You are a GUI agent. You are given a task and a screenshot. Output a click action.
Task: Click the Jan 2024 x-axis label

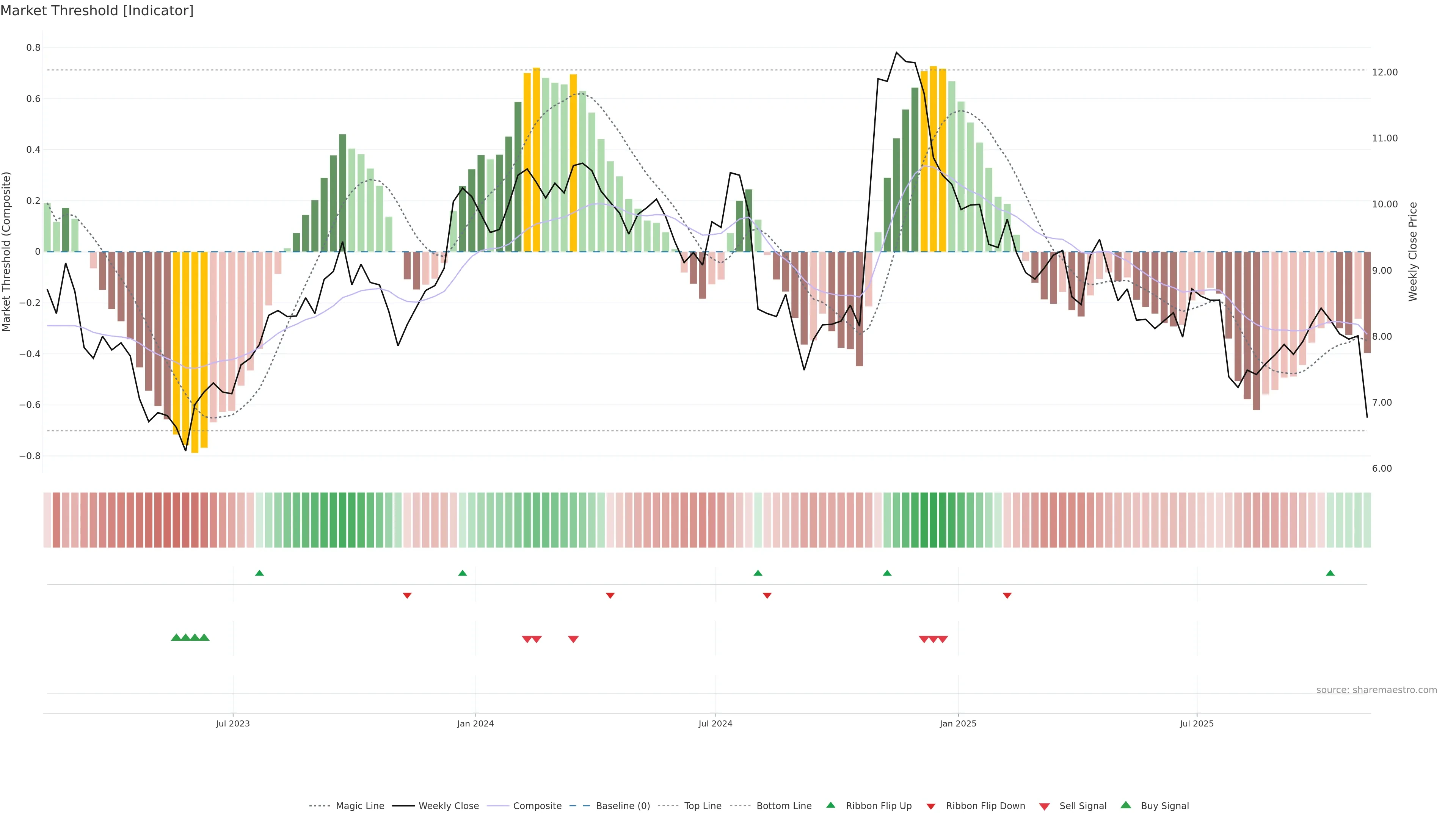[x=475, y=723]
